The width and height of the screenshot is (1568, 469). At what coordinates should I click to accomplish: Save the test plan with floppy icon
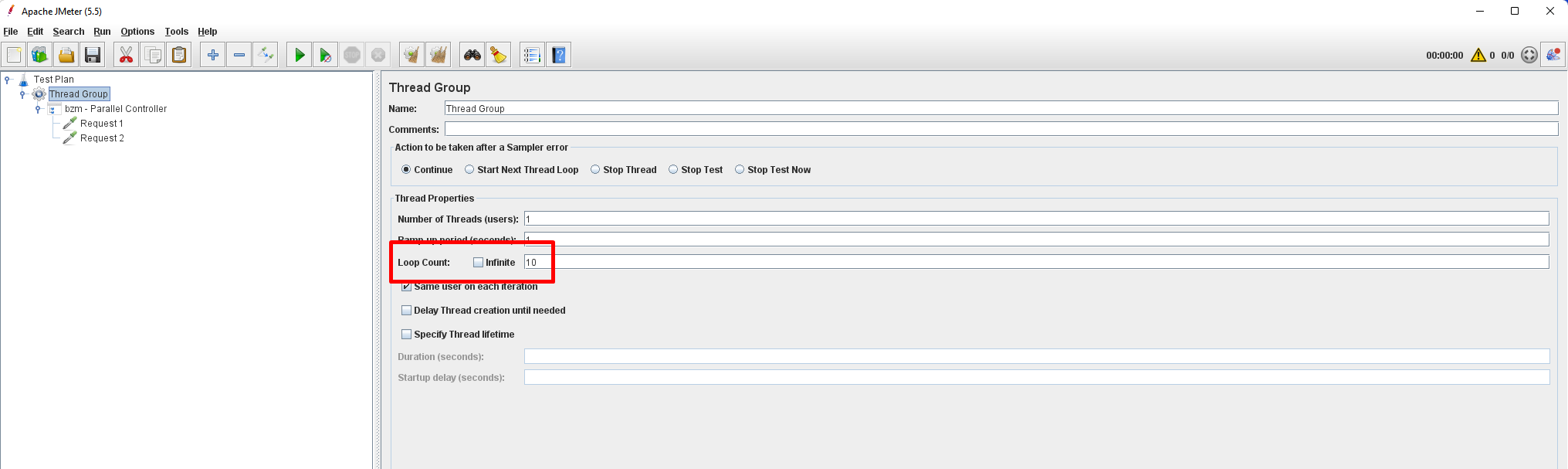coord(93,55)
